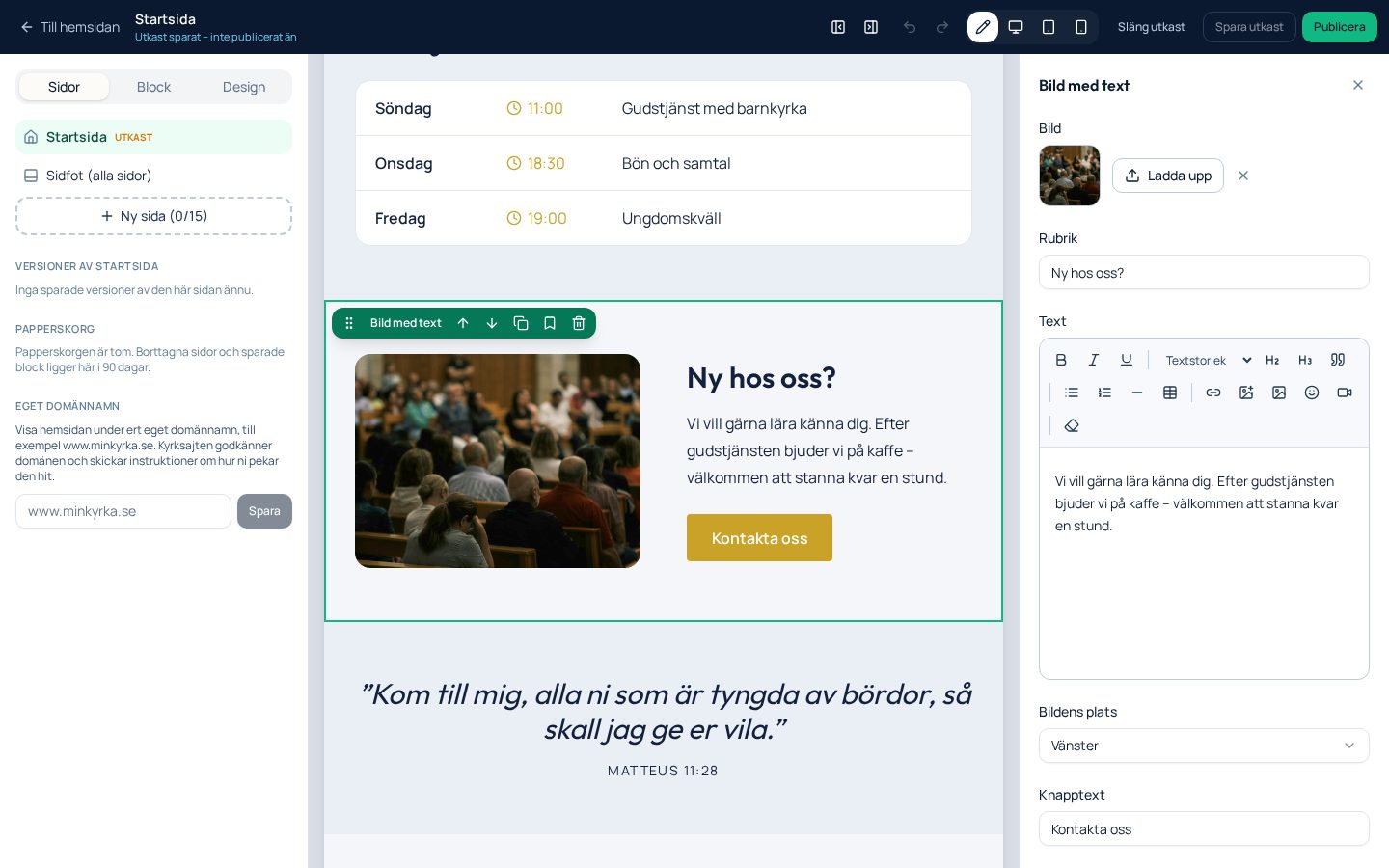Collapse the right settings panel
1389x868 pixels.
tap(871, 27)
